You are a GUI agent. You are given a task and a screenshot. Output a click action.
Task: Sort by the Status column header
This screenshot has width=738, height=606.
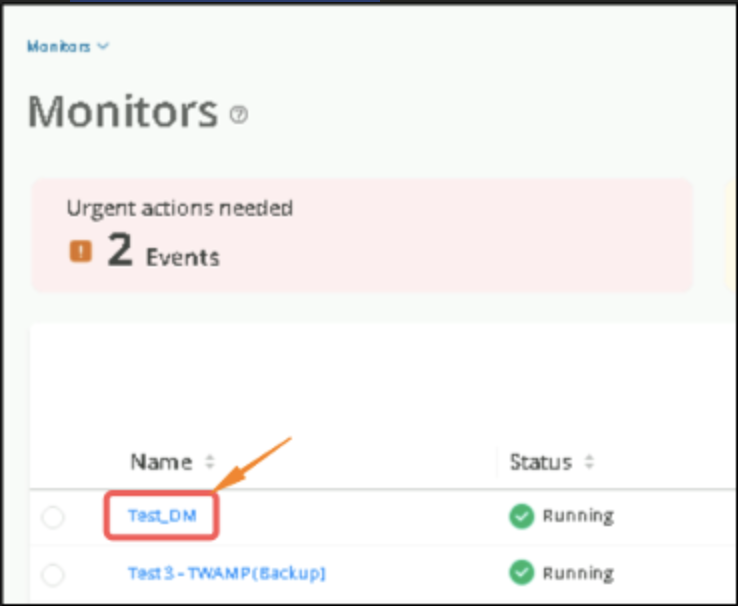coord(540,462)
